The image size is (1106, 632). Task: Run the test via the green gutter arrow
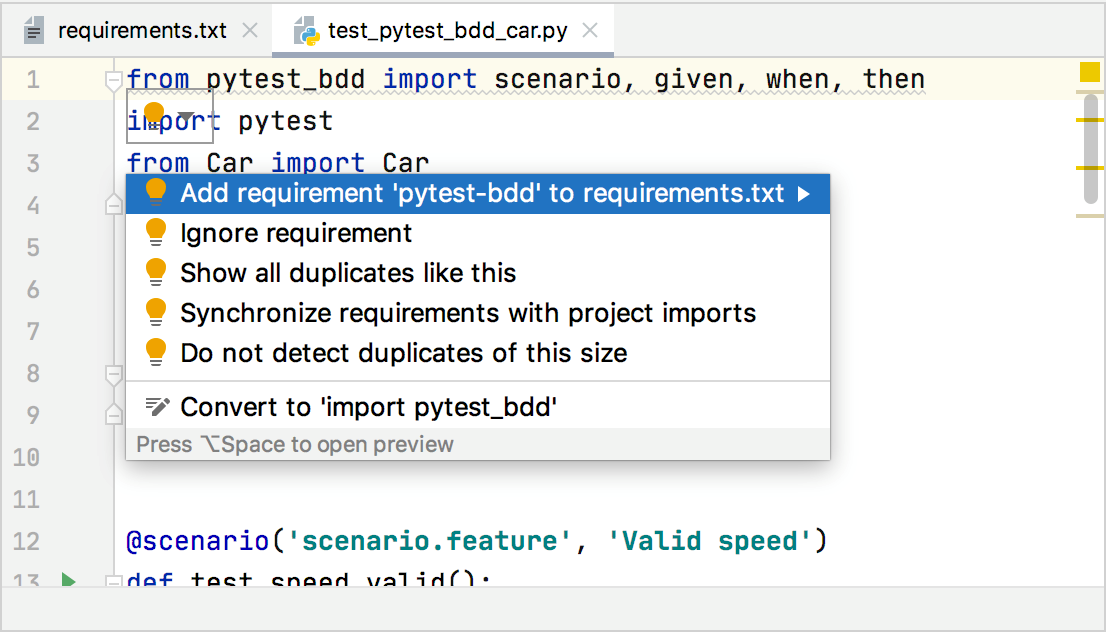(x=66, y=578)
